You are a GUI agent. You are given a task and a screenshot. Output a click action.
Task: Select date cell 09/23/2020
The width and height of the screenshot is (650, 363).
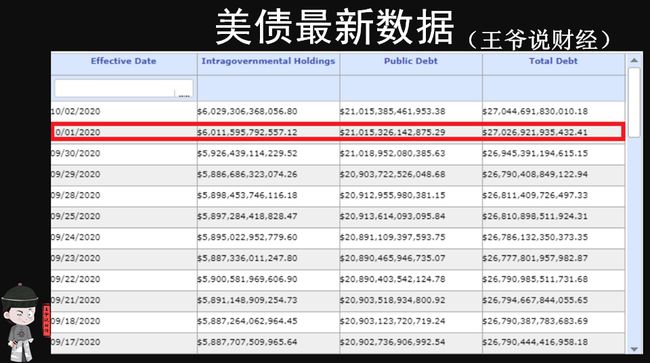pyautogui.click(x=76, y=258)
